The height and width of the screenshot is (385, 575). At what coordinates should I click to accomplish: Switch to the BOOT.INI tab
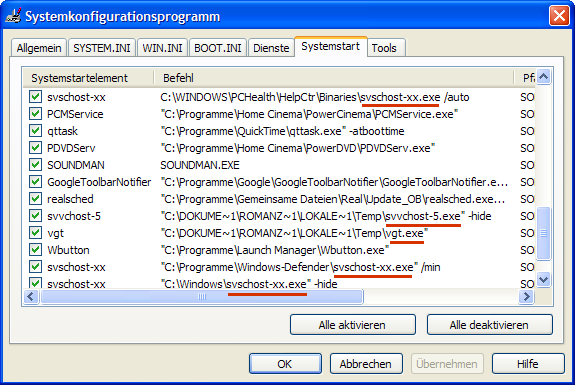tap(218, 48)
